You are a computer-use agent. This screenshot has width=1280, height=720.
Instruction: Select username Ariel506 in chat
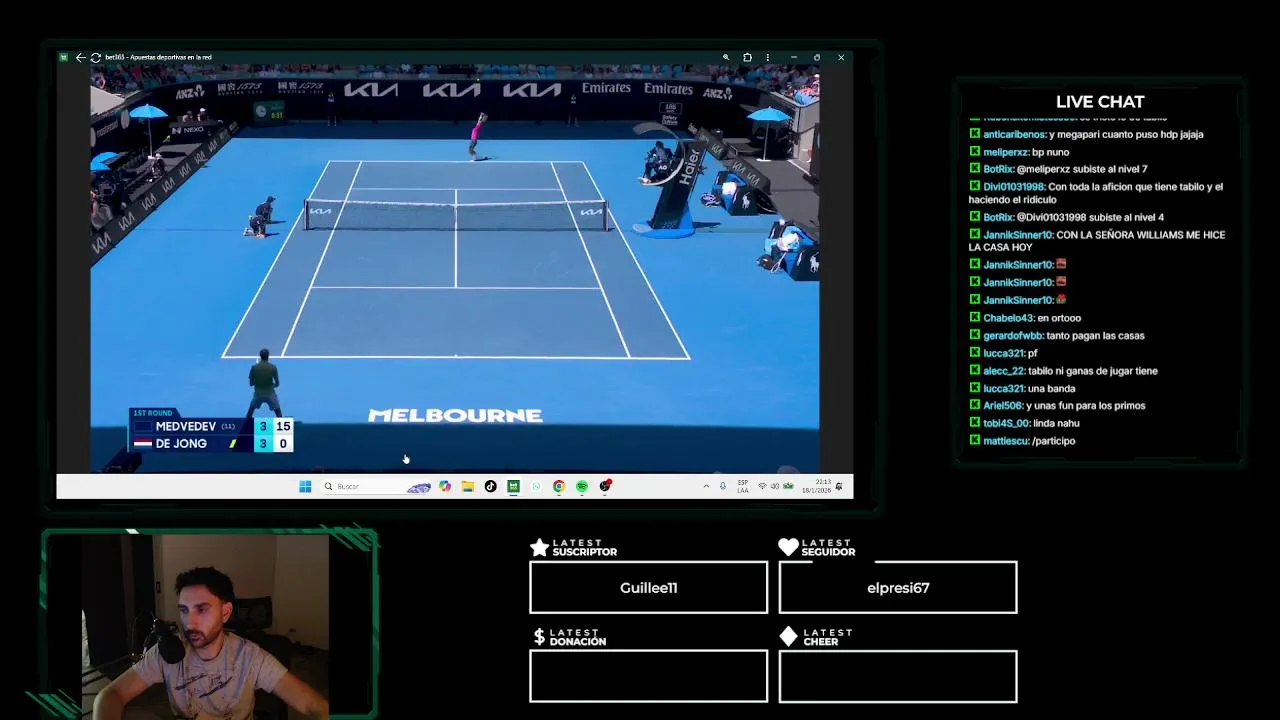click(x=1003, y=406)
